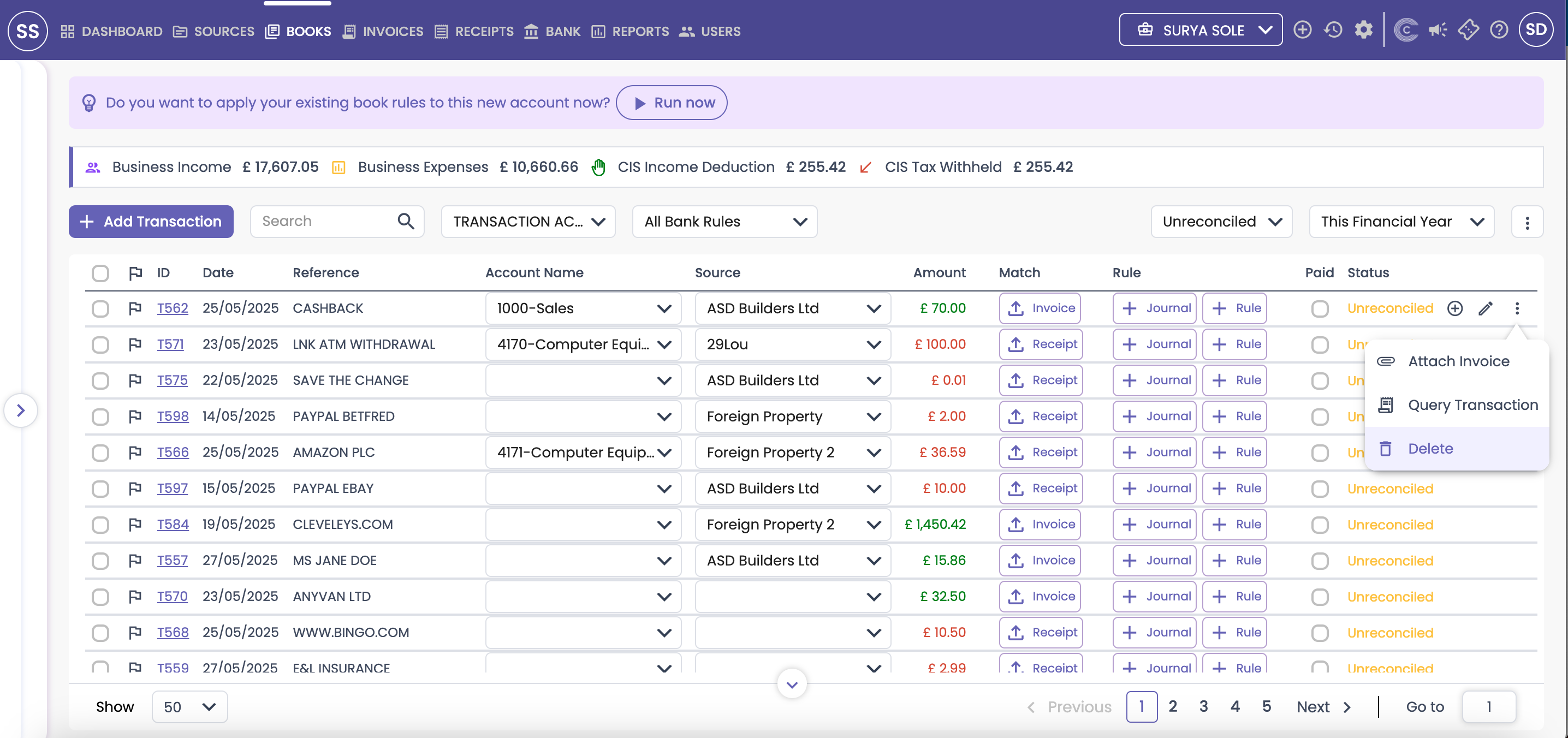Click the announcements megaphone icon
Viewport: 1568px width, 738px height.
[x=1437, y=31]
